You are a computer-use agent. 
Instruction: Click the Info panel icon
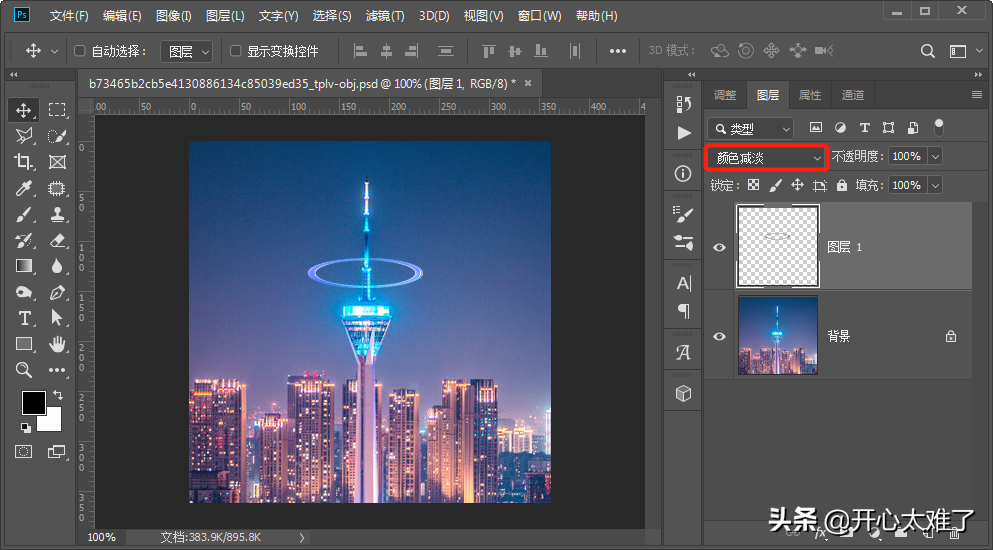[684, 173]
